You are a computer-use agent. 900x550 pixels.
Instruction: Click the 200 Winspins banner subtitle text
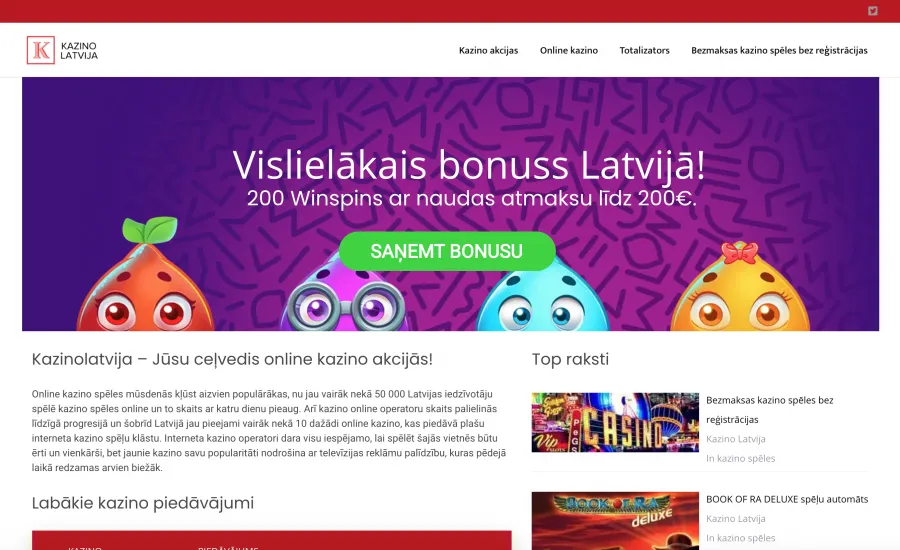pos(471,199)
